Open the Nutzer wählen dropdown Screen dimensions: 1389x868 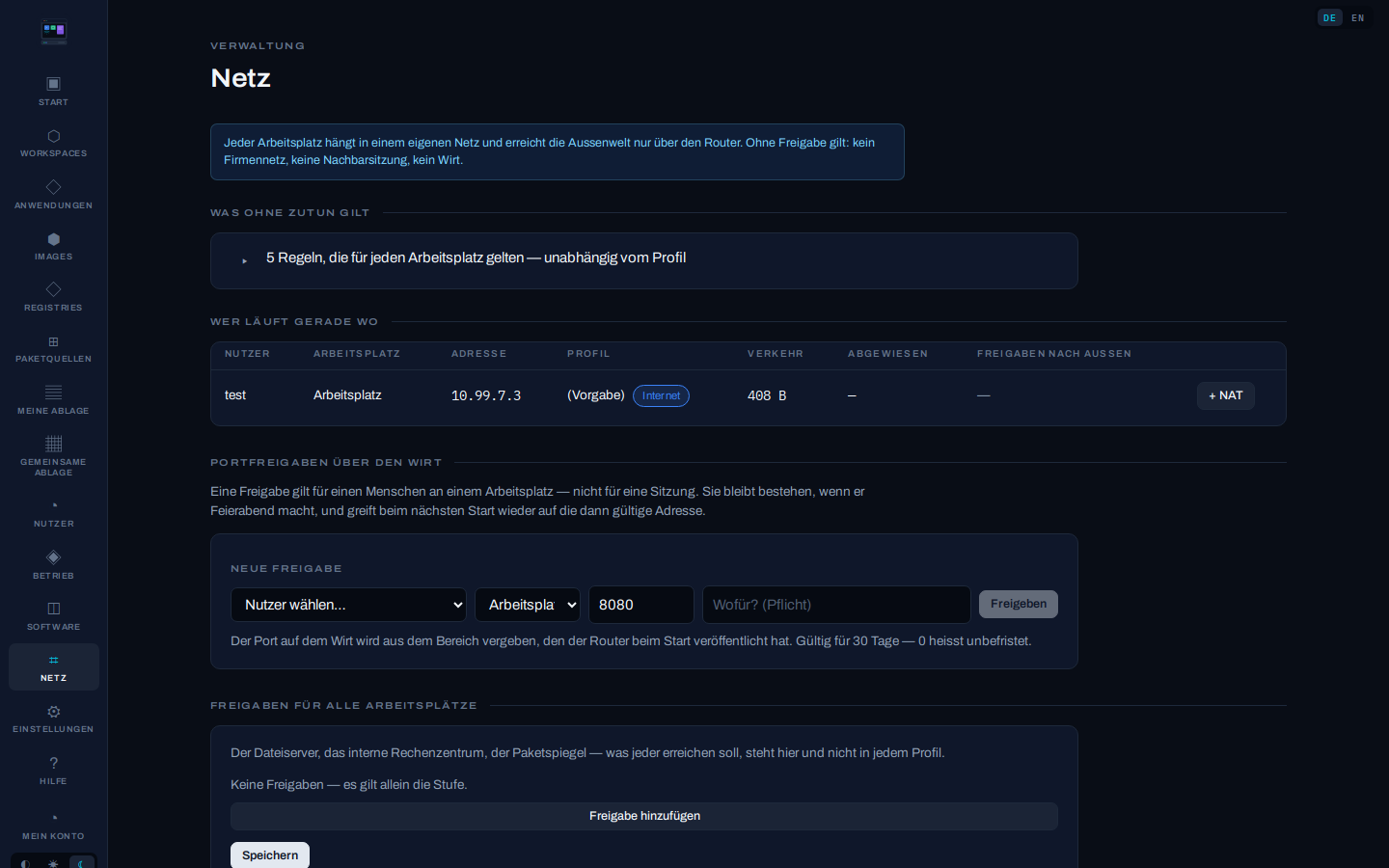pyautogui.click(x=348, y=605)
